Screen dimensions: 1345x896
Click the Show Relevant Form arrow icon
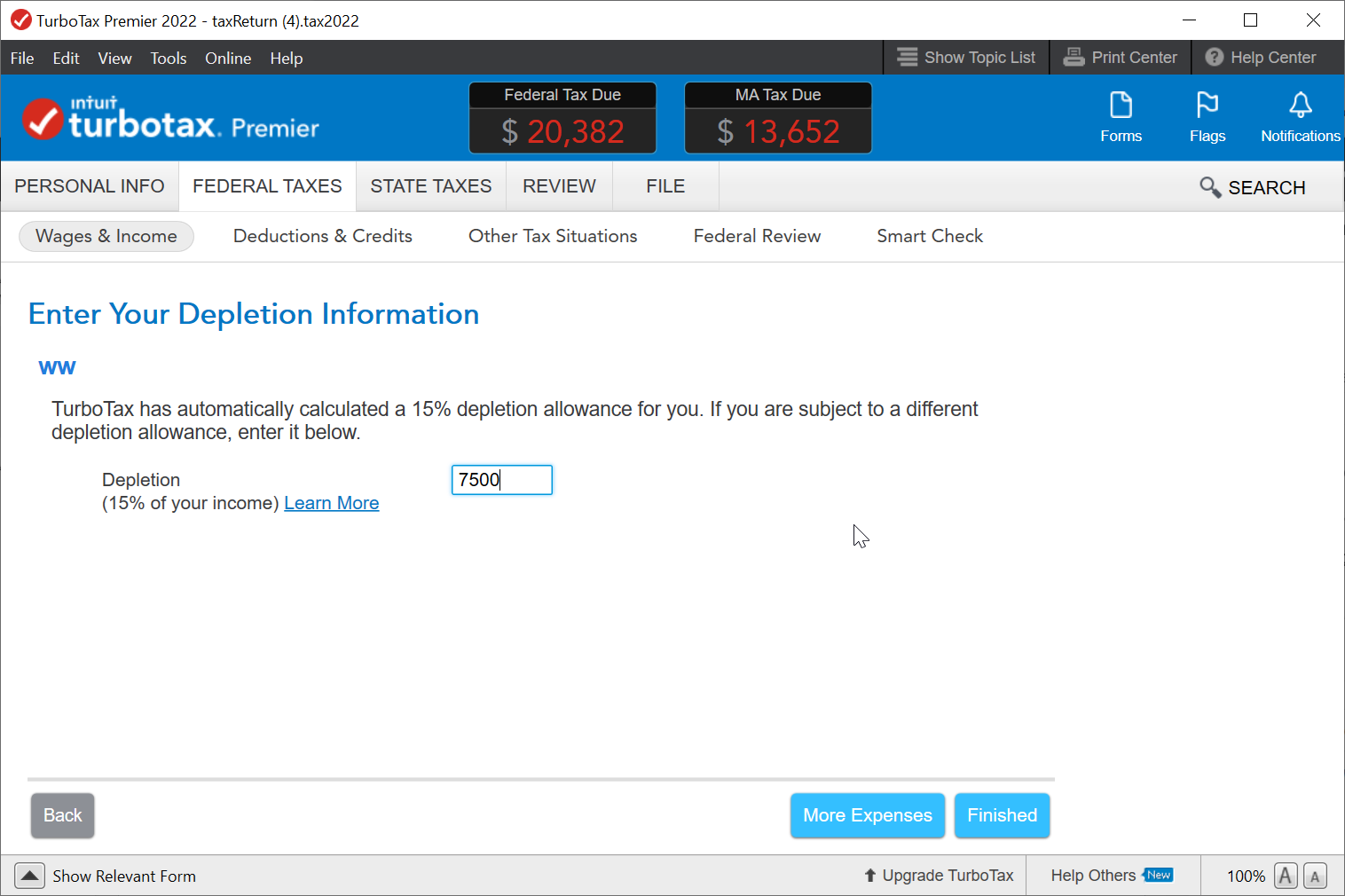click(29, 876)
